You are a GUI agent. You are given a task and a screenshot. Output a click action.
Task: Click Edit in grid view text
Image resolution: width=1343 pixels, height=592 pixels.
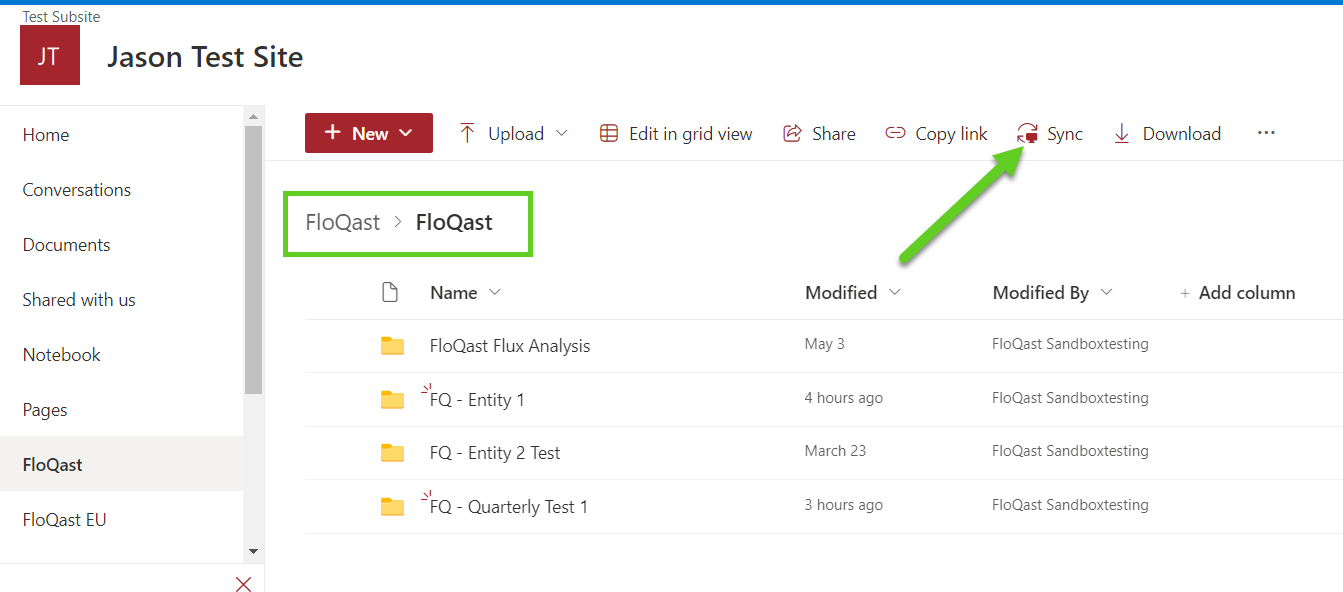(x=691, y=134)
